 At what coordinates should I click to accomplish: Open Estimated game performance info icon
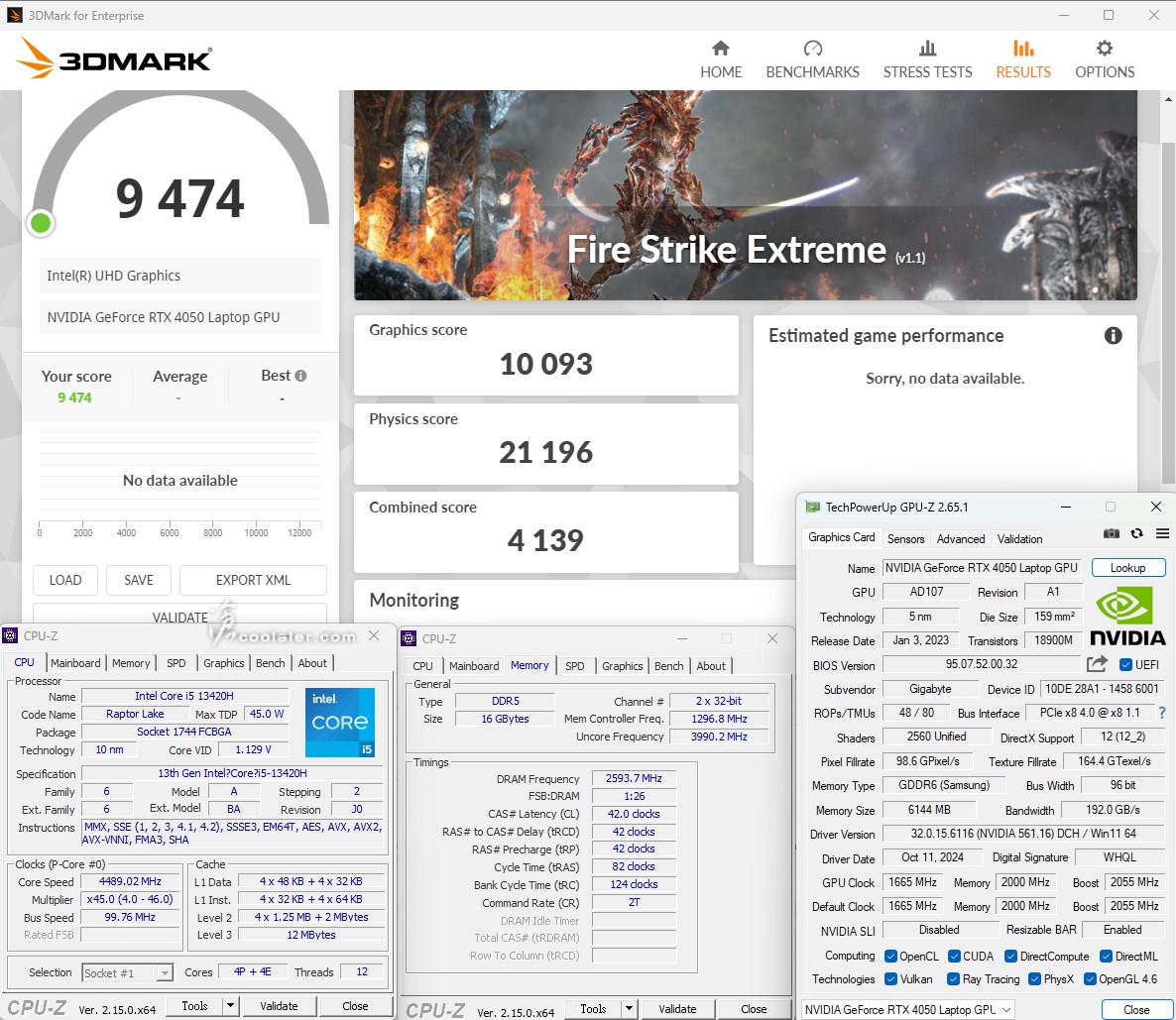(1113, 335)
